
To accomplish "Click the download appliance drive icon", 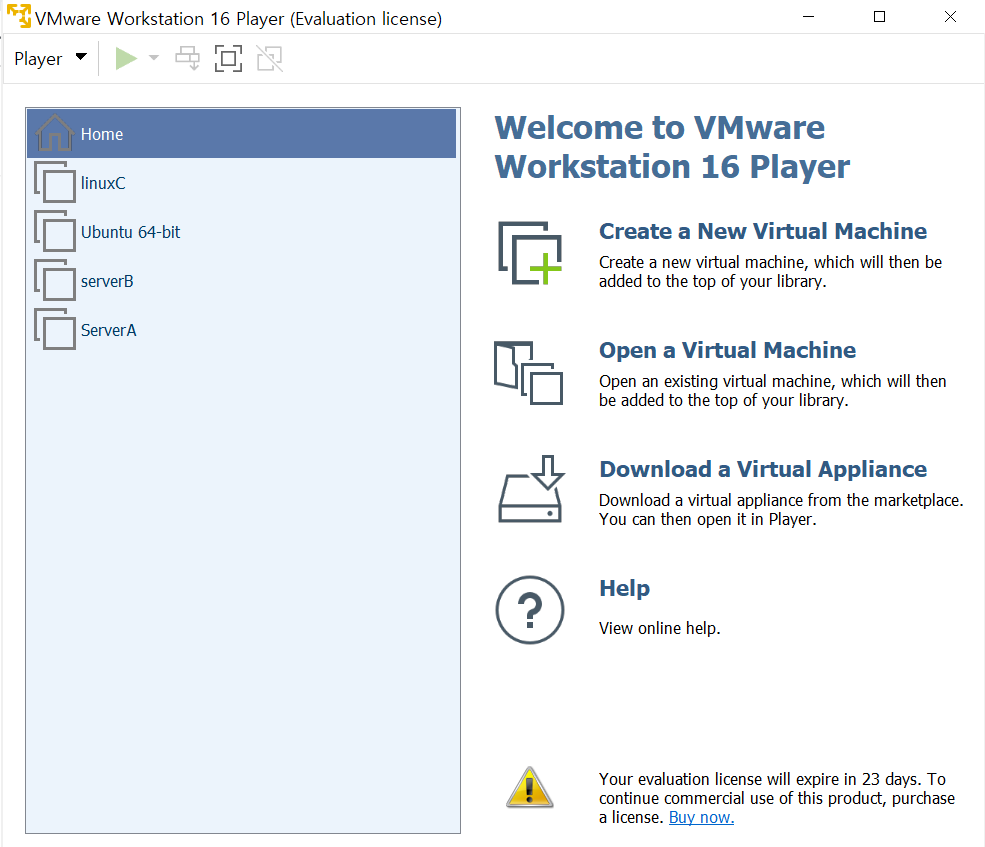I will [x=531, y=489].
